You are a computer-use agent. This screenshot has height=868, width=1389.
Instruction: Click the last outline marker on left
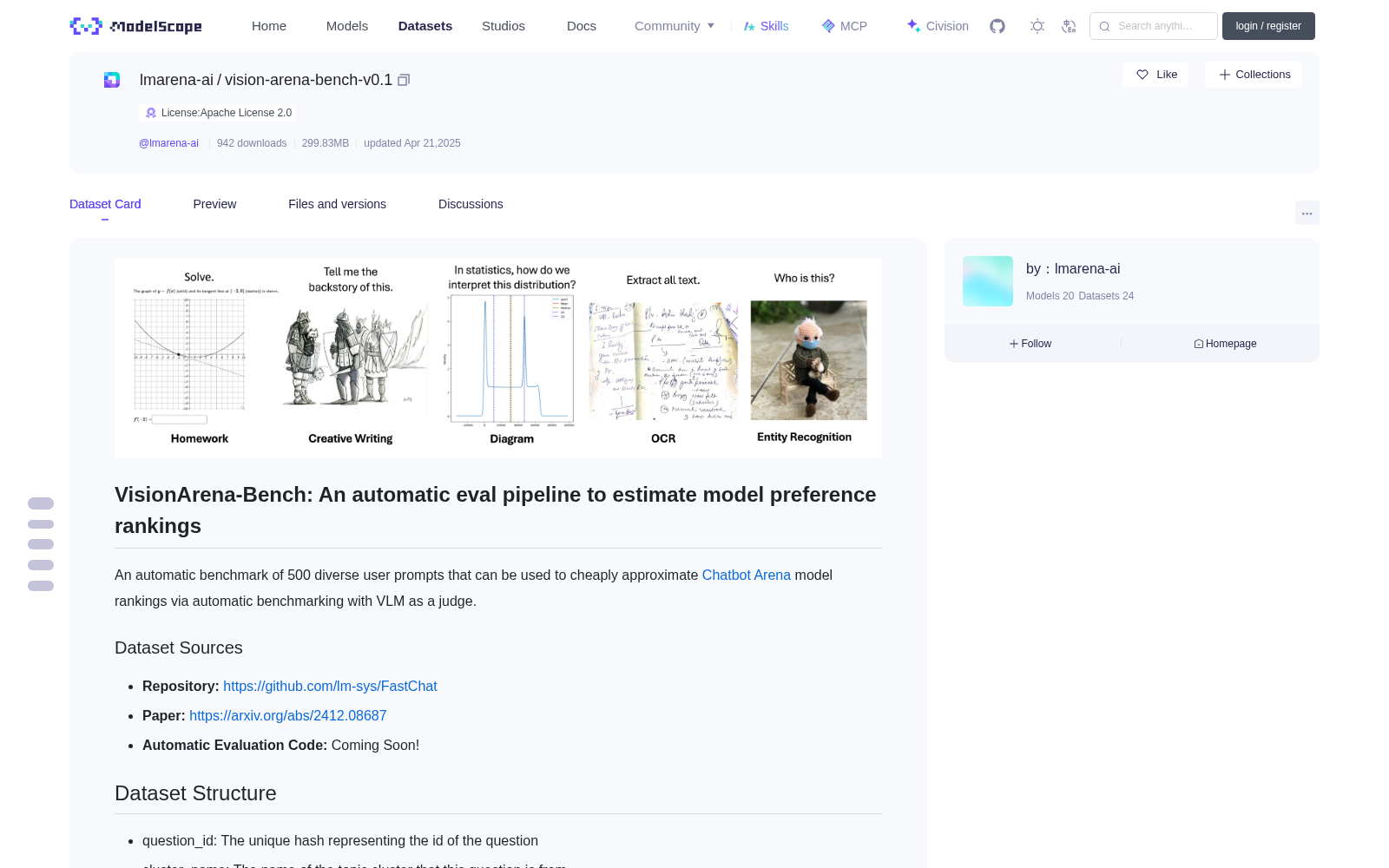[41, 586]
